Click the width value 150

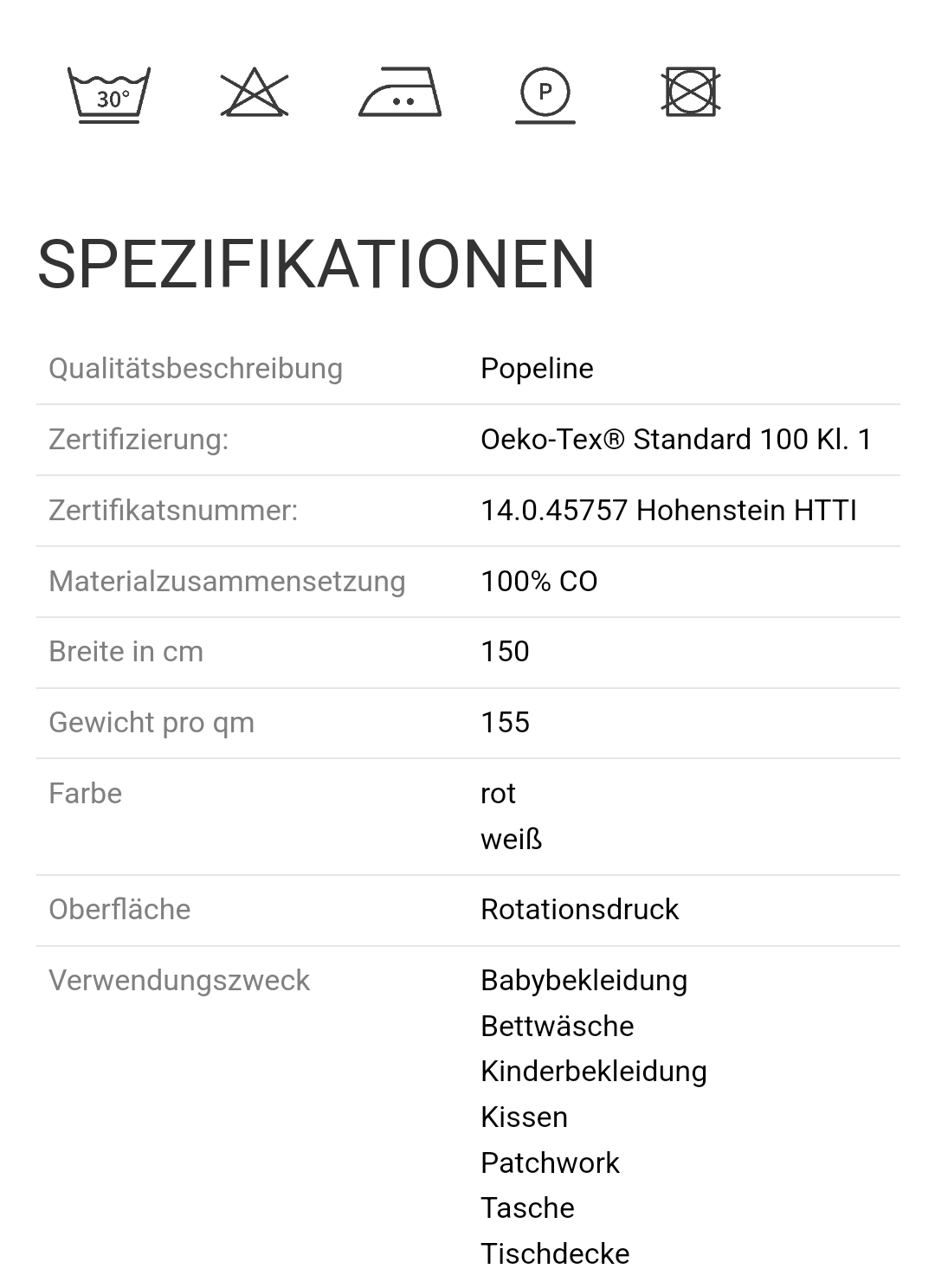pyautogui.click(x=505, y=652)
